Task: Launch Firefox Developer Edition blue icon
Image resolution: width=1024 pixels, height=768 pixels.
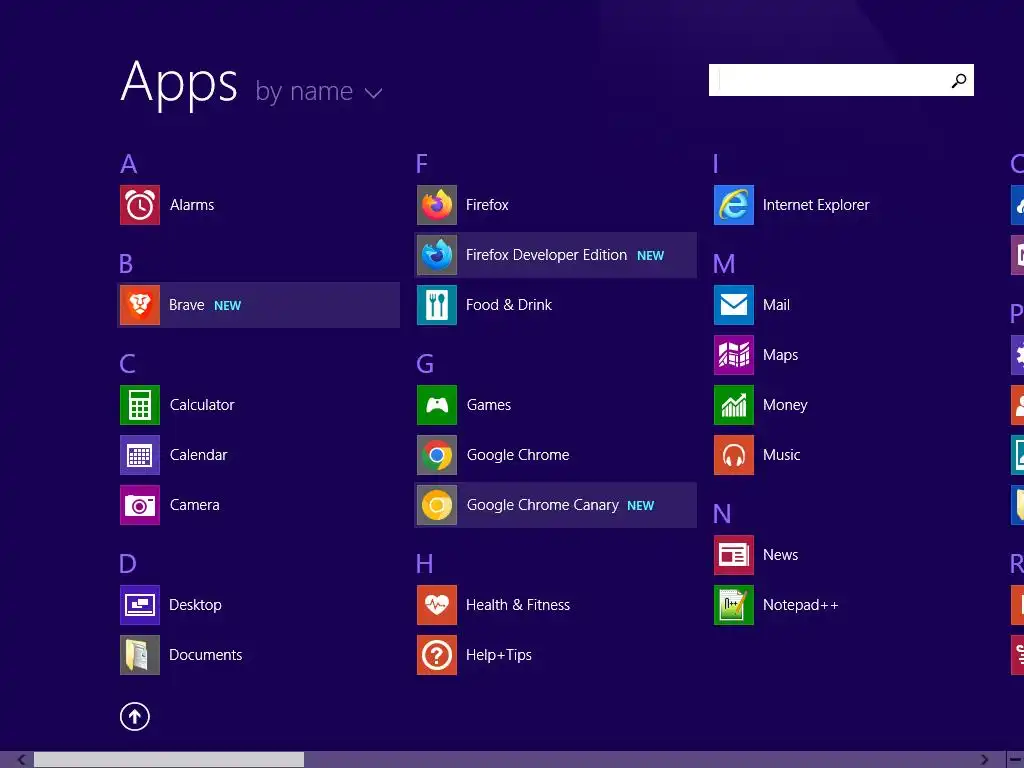Action: click(x=437, y=255)
